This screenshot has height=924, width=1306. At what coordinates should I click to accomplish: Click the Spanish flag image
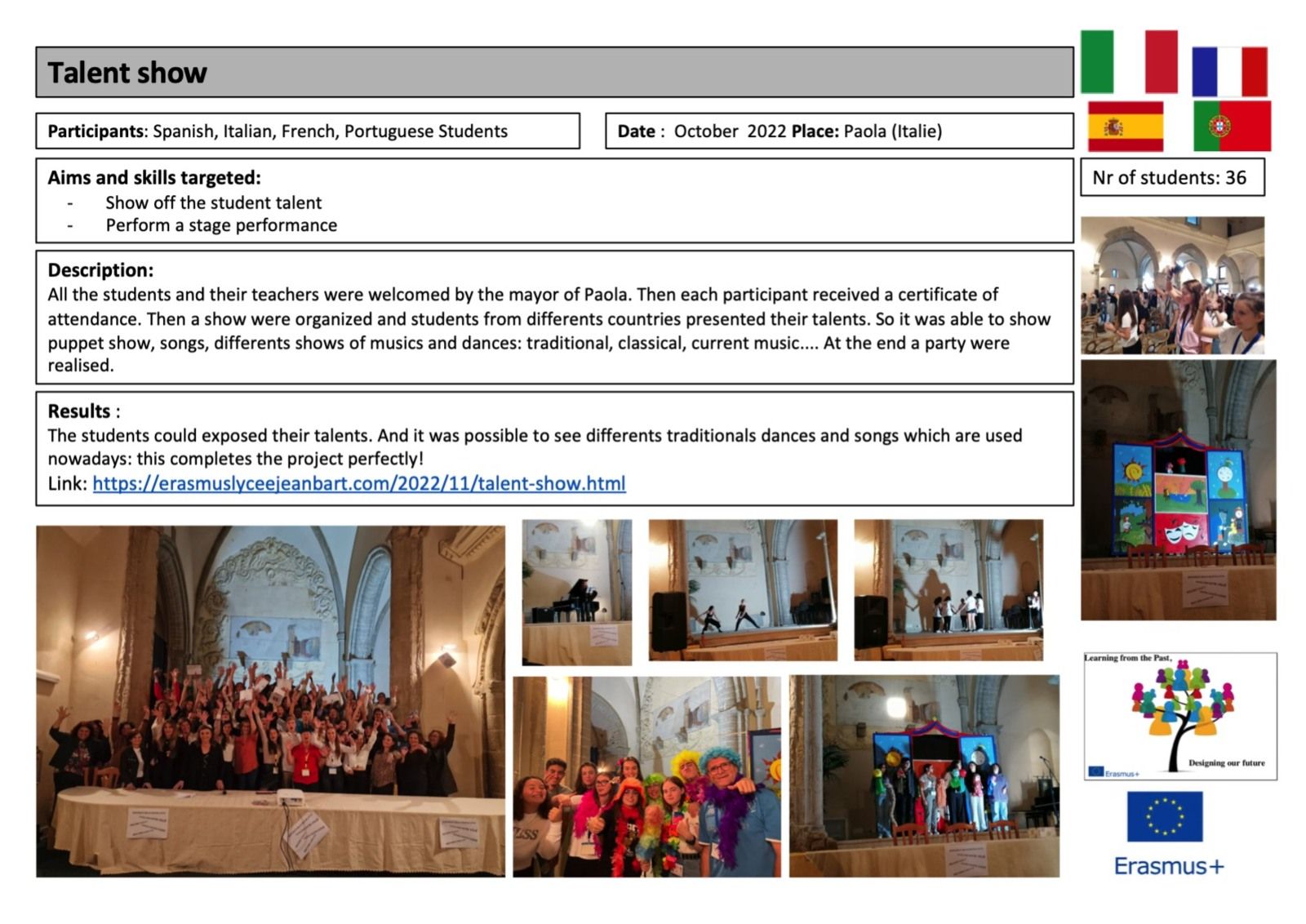pyautogui.click(x=1126, y=127)
